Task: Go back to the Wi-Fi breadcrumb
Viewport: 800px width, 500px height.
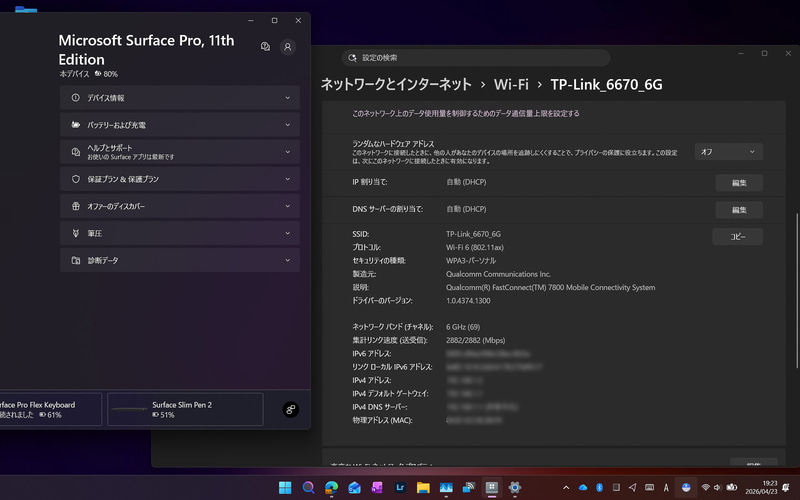Action: (511, 84)
